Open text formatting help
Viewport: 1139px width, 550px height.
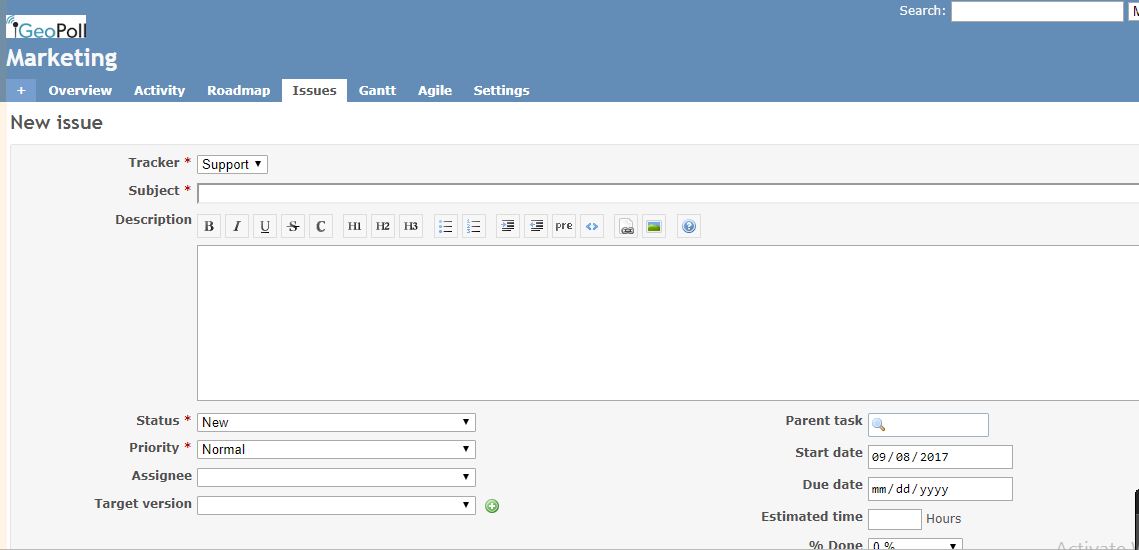click(689, 226)
